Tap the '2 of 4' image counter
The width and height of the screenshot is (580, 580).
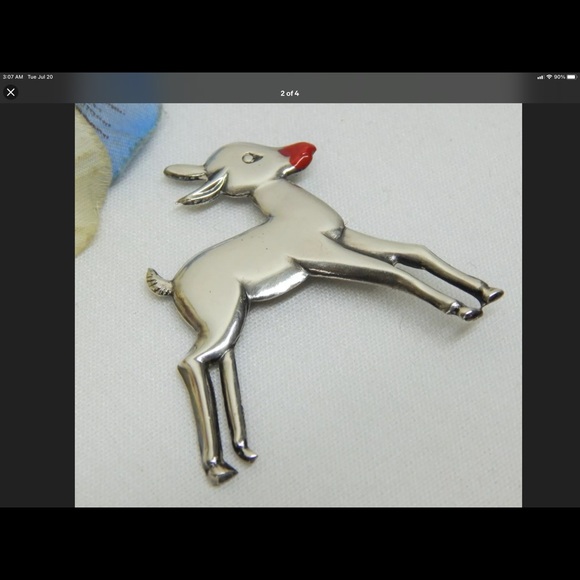coord(290,93)
